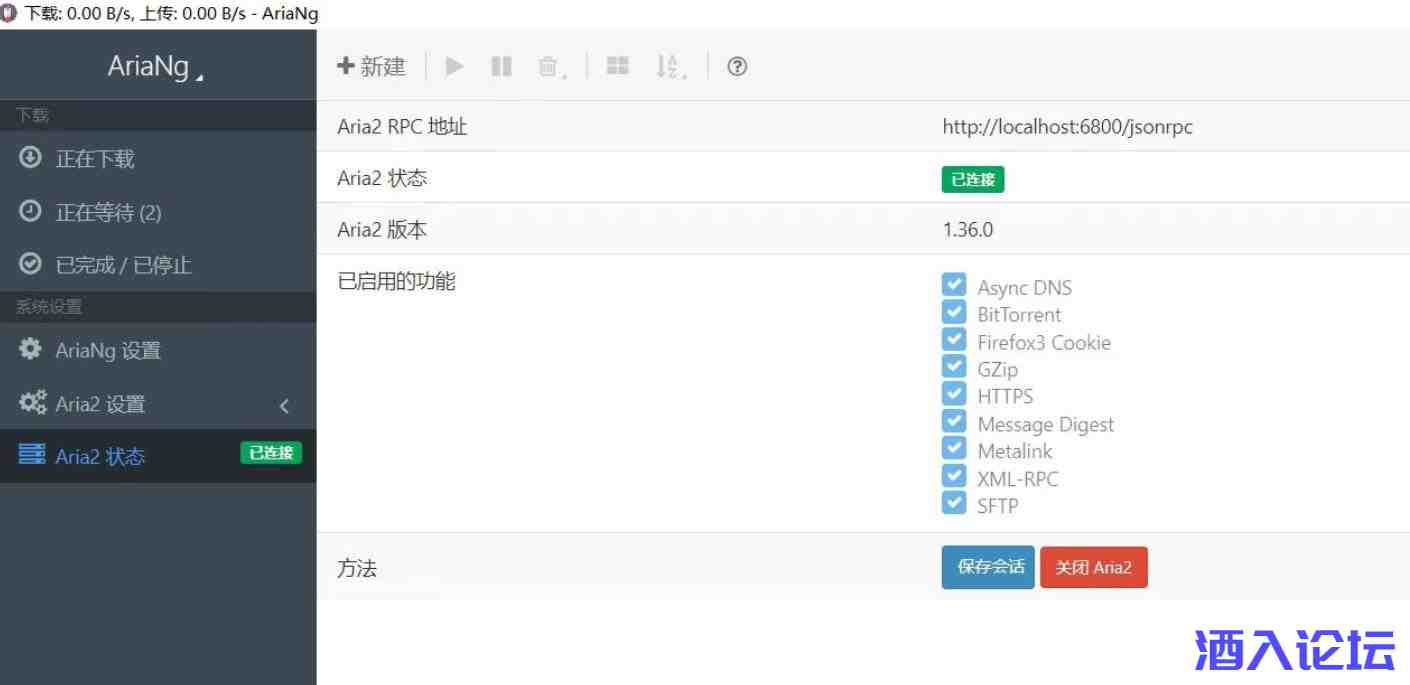Open Aria2 设置 menu item
The height and width of the screenshot is (685, 1410).
(x=158, y=404)
